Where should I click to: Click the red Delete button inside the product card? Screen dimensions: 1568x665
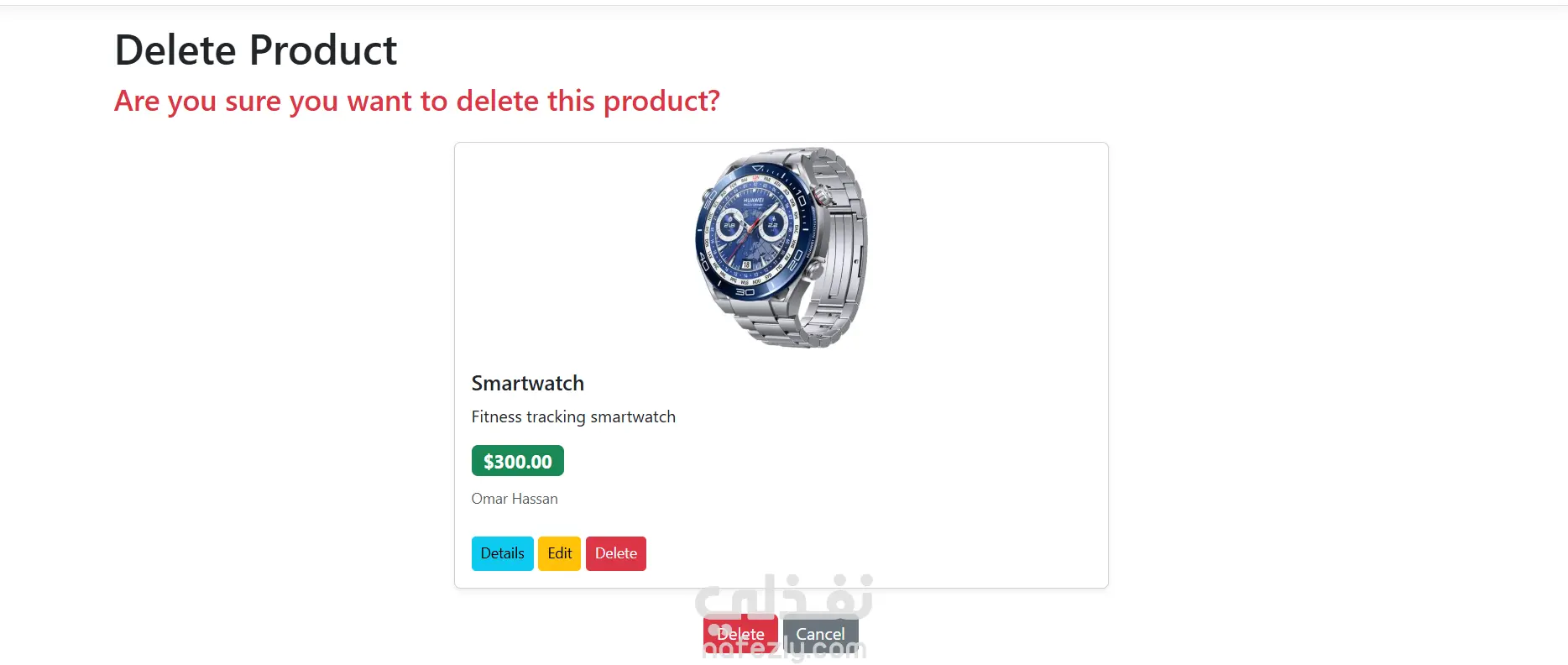616,553
